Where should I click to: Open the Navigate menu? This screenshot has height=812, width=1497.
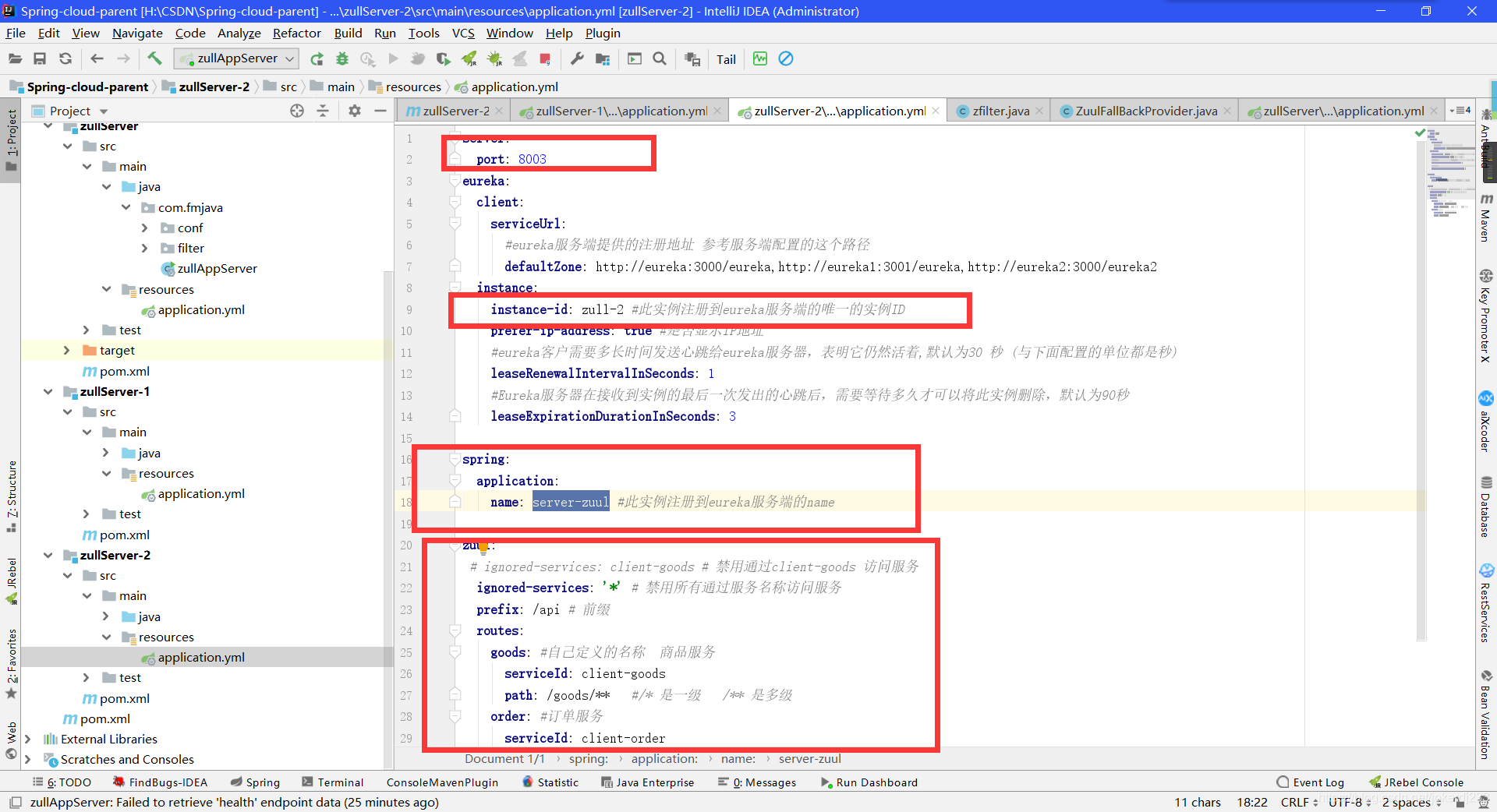coord(137,33)
